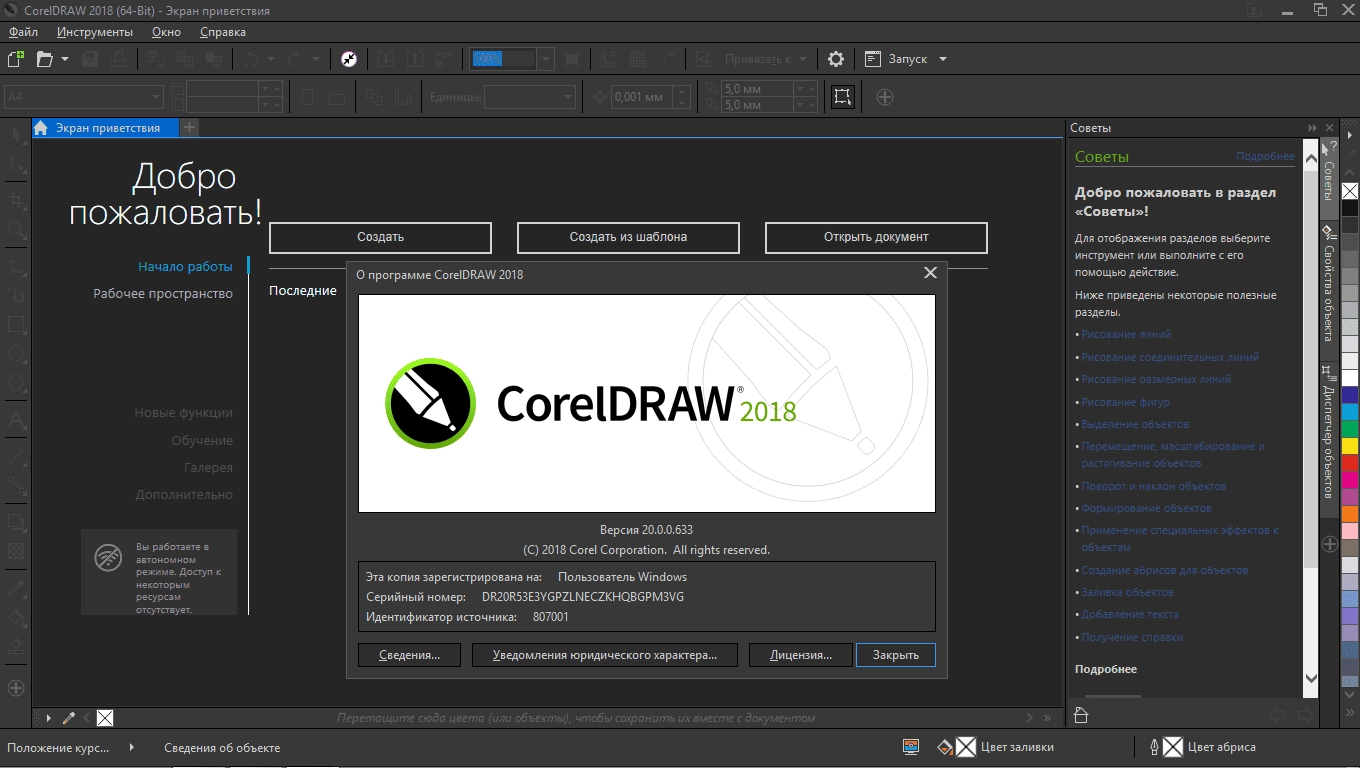Switch to the Диспетчер объектов docker tab
Image resolution: width=1360 pixels, height=768 pixels.
pyautogui.click(x=1329, y=440)
